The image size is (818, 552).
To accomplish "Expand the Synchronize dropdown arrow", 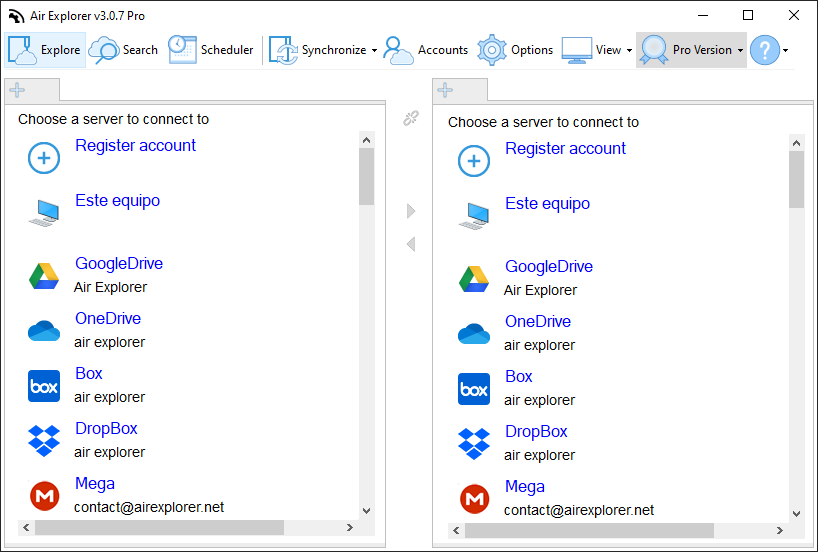I will coord(374,51).
